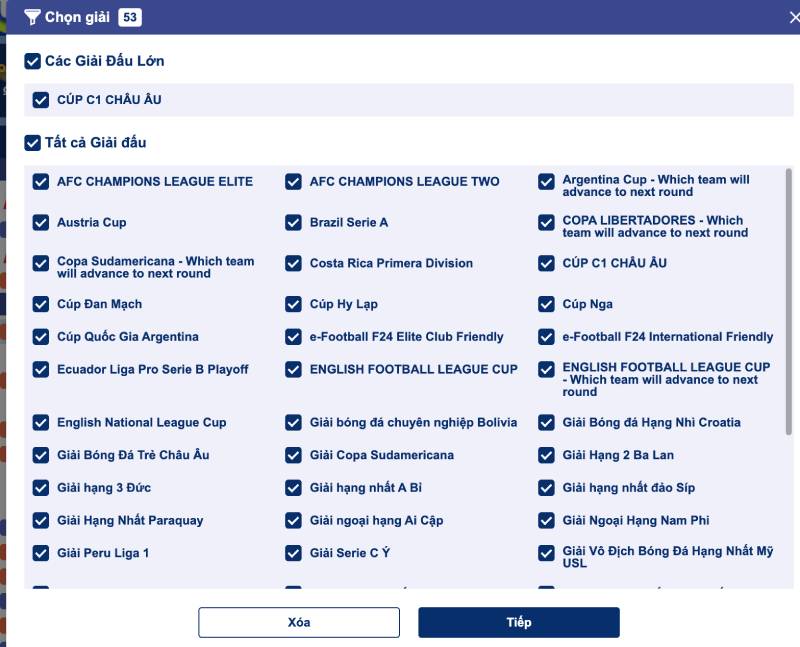800x647 pixels.
Task: Uncheck English National League Cup
Action: [x=41, y=423]
